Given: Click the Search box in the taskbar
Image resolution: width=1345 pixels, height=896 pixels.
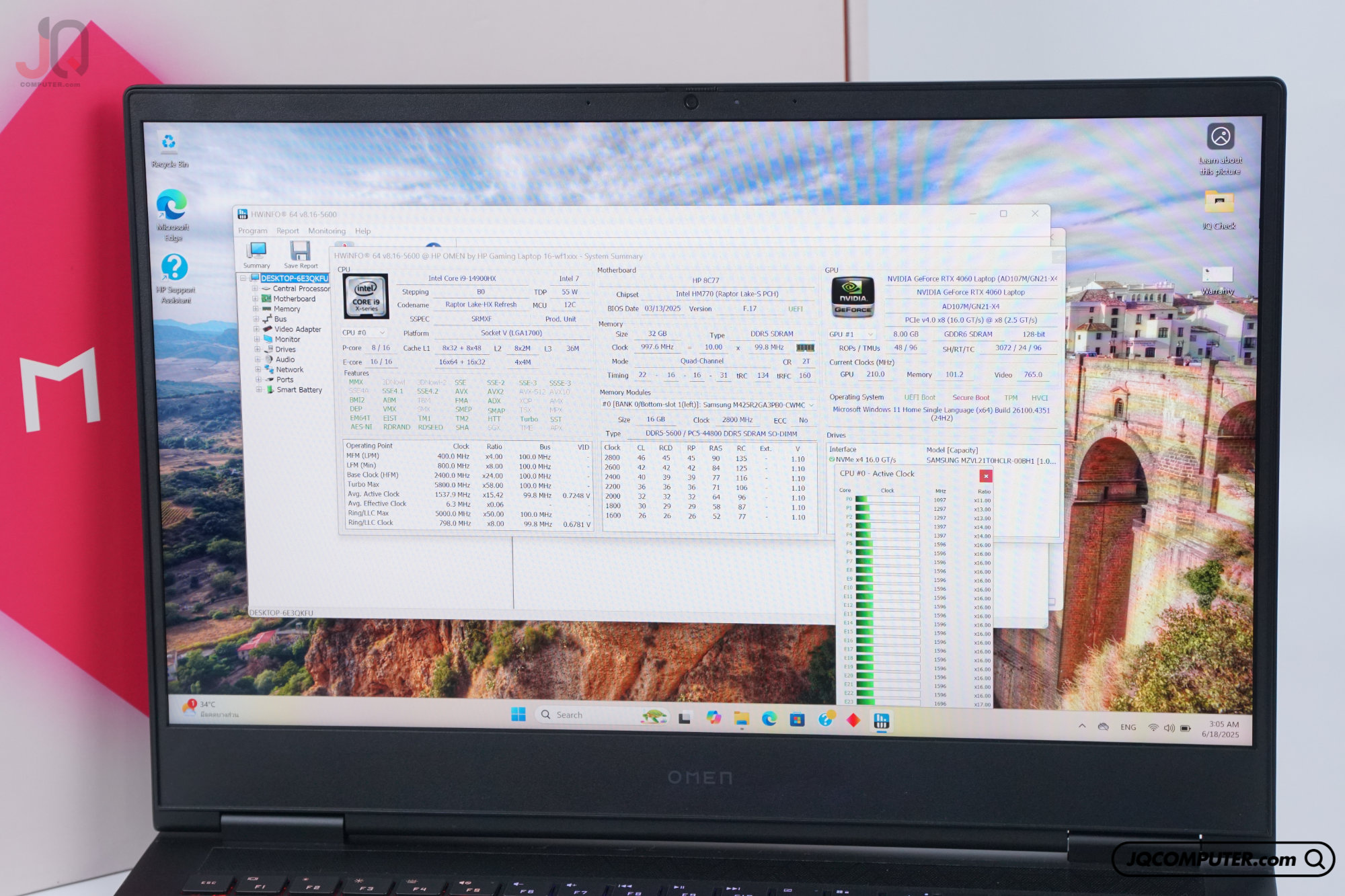Looking at the screenshot, I should coord(603,715).
